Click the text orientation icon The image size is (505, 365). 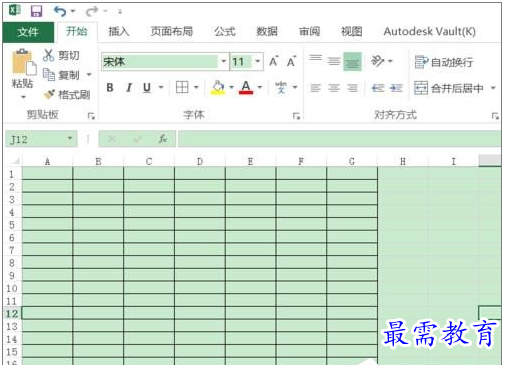pos(377,61)
